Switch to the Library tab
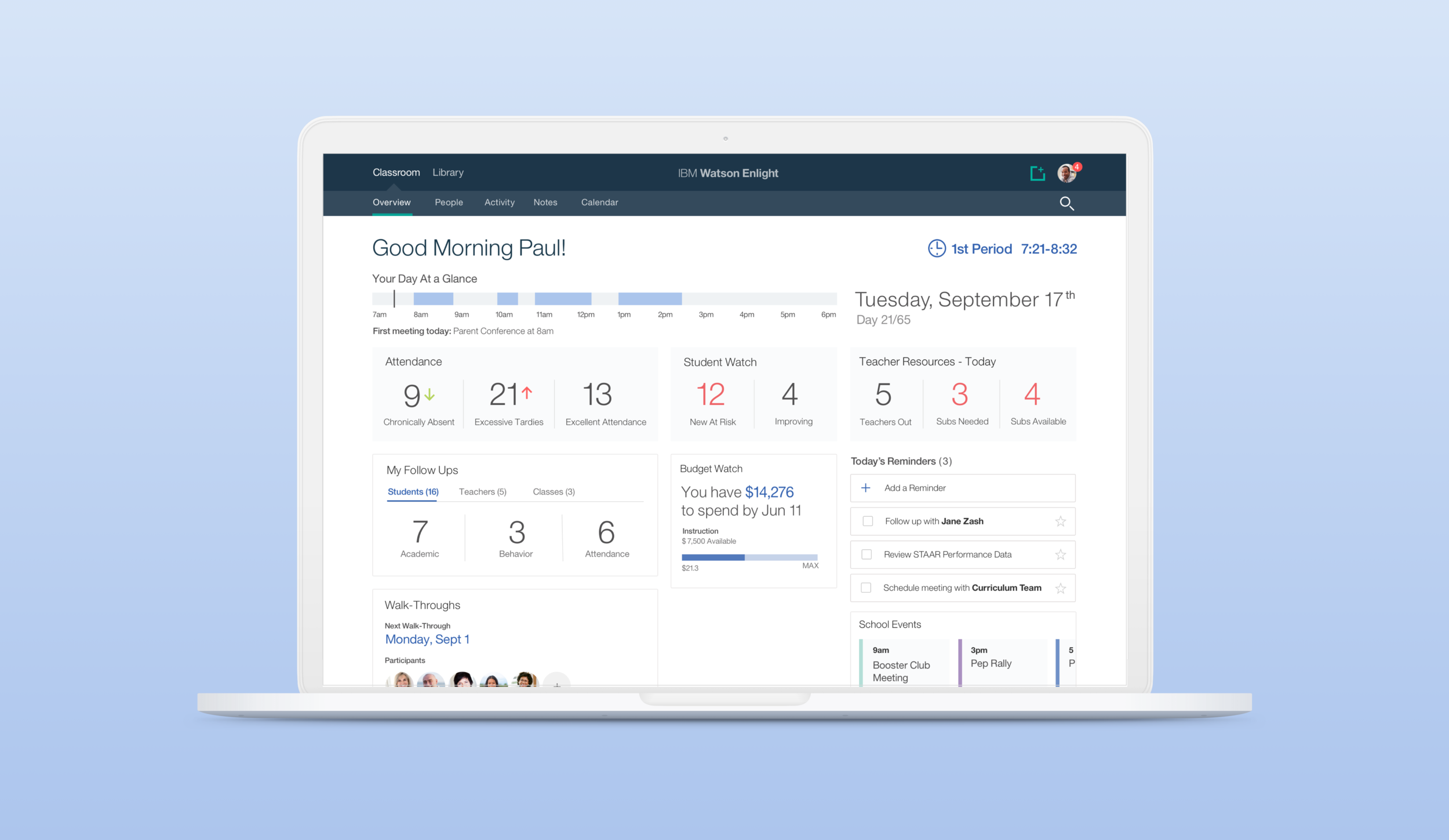 tap(448, 173)
